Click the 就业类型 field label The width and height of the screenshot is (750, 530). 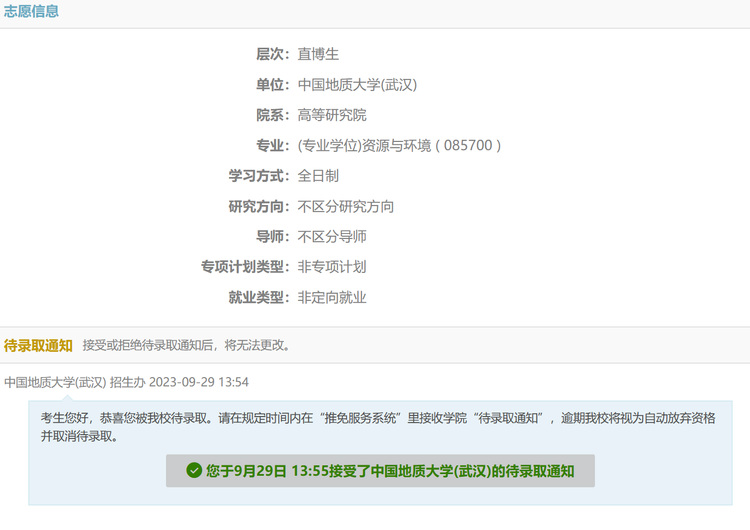click(x=259, y=298)
